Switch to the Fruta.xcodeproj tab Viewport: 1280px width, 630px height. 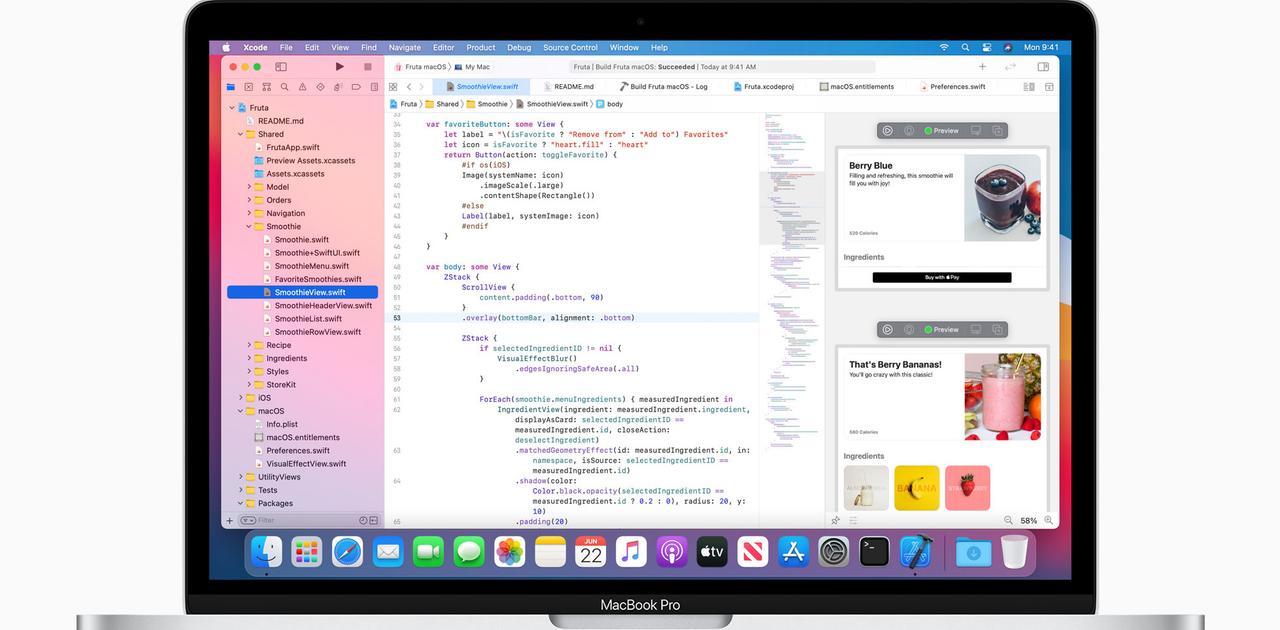coord(763,87)
